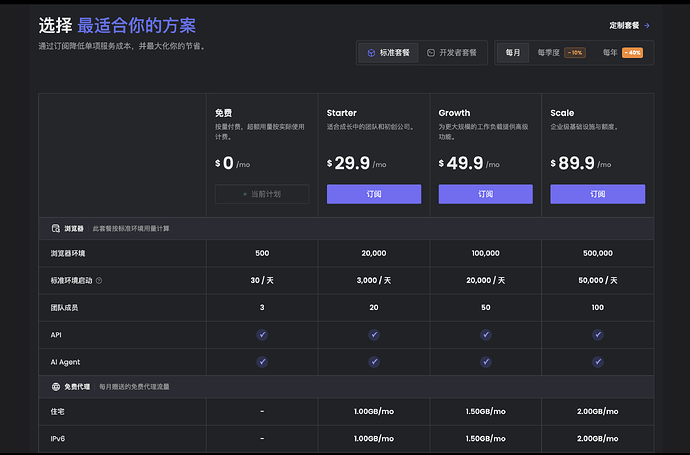Choose 每年 yearly billing
The image size is (690, 455).
pos(623,53)
